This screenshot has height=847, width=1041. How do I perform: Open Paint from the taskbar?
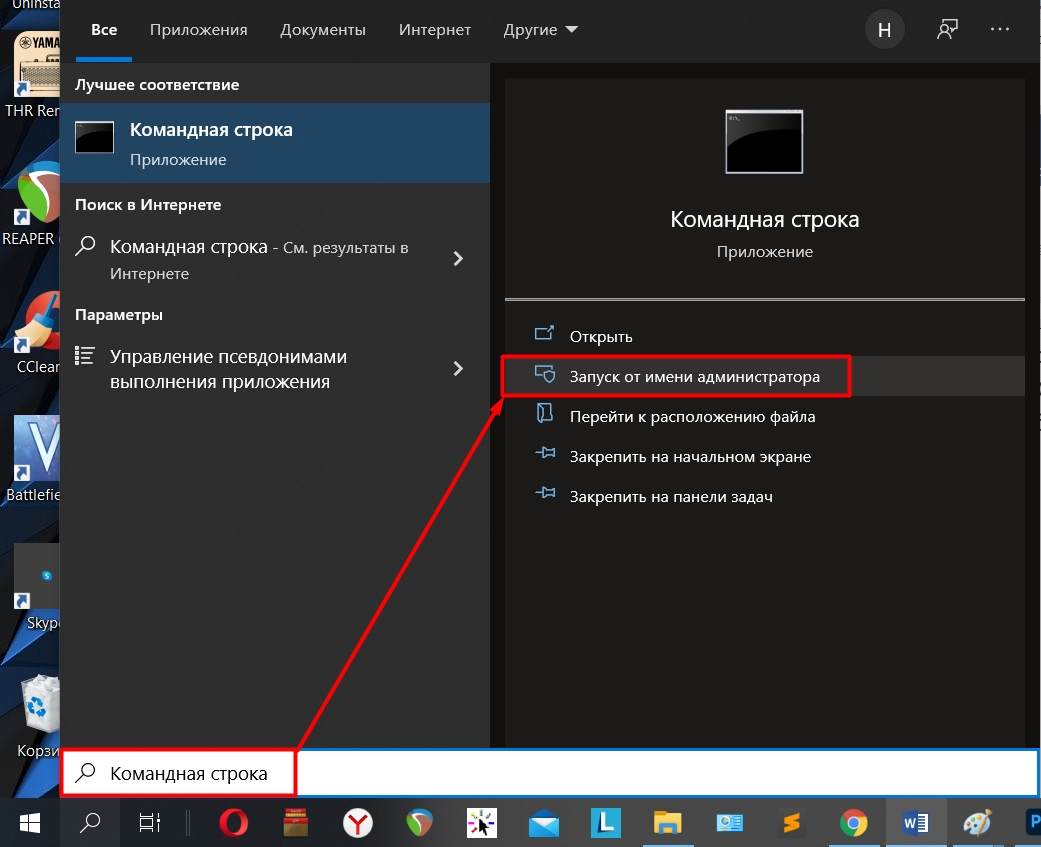(977, 823)
